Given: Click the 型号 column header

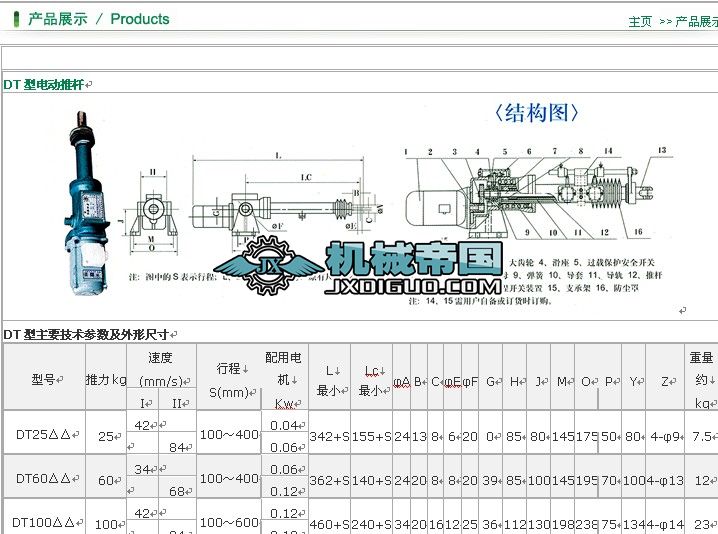Looking at the screenshot, I should [x=44, y=377].
